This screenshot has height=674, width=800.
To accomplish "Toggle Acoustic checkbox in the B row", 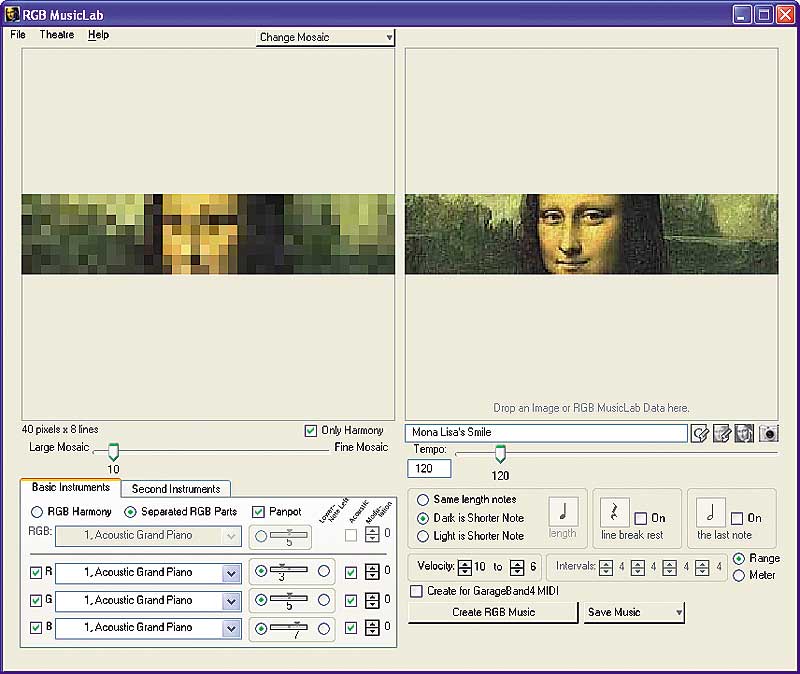I will tap(351, 628).
